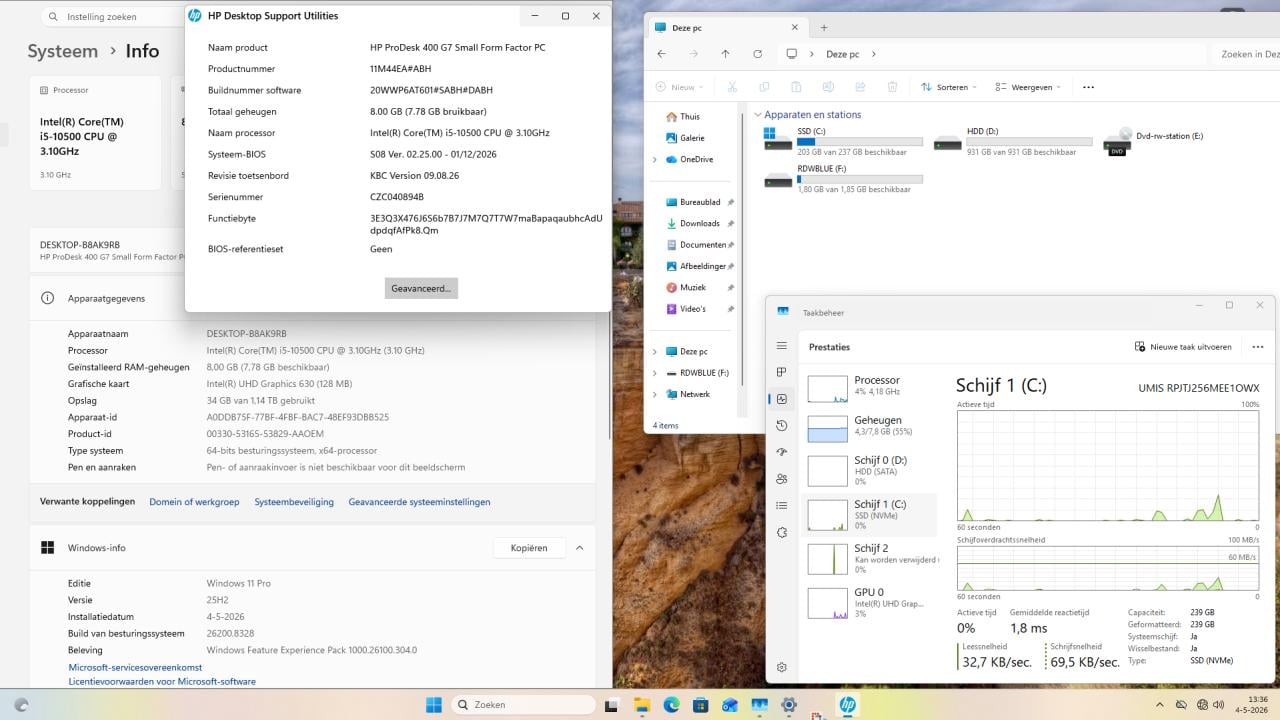The image size is (1280, 720).
Task: Expand RDWBLUE (F:) in navigation pane
Action: click(x=655, y=373)
